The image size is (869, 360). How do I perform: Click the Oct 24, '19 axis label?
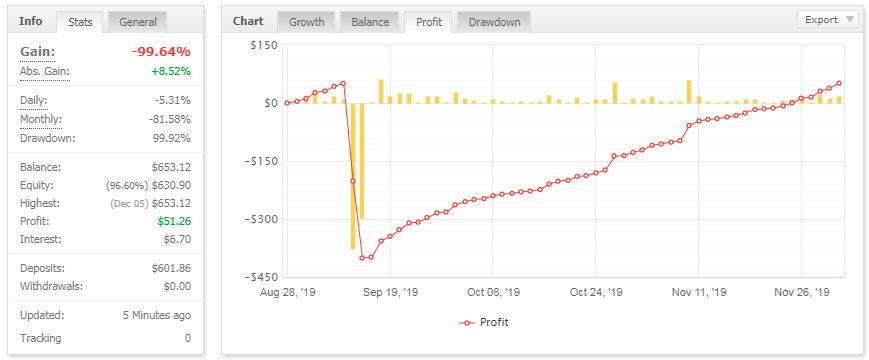pos(596,292)
